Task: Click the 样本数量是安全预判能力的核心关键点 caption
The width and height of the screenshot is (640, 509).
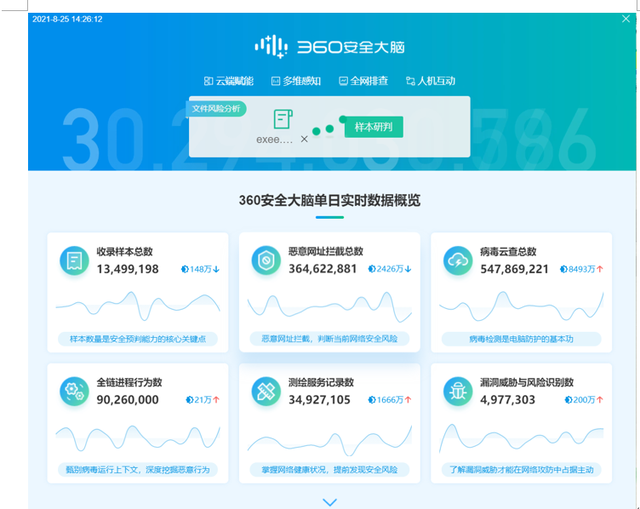Action: (x=138, y=339)
